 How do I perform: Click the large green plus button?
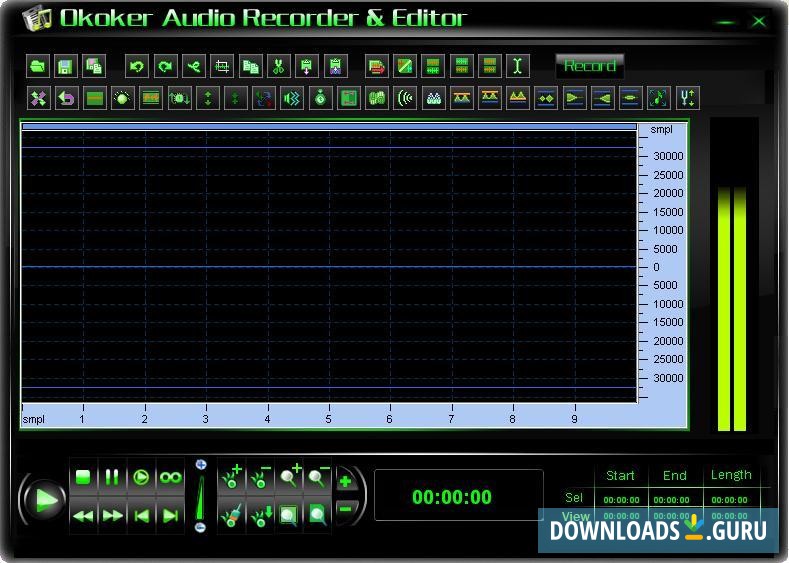tap(346, 481)
